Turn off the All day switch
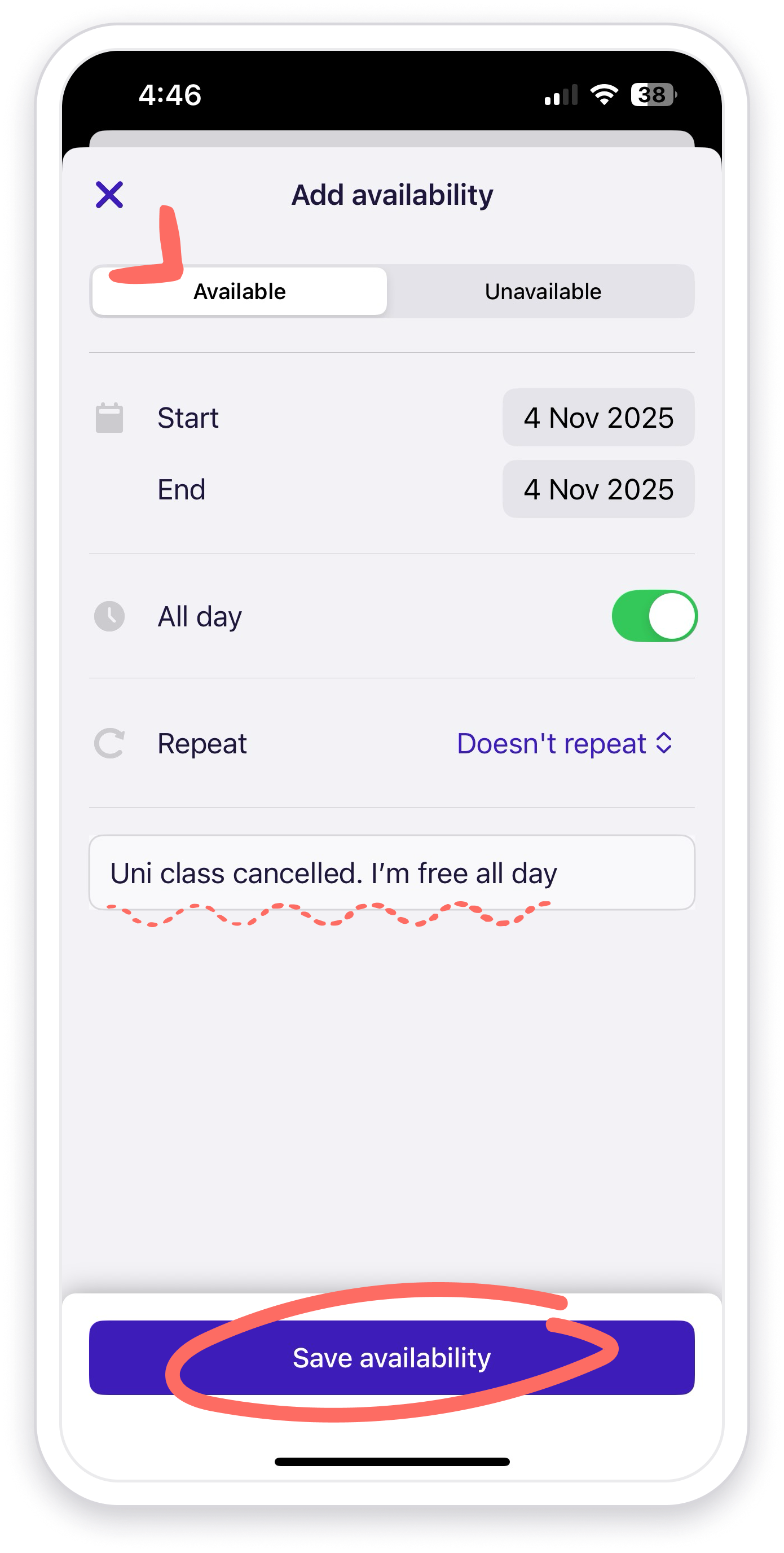Viewport: 784px width, 1553px height. (654, 616)
